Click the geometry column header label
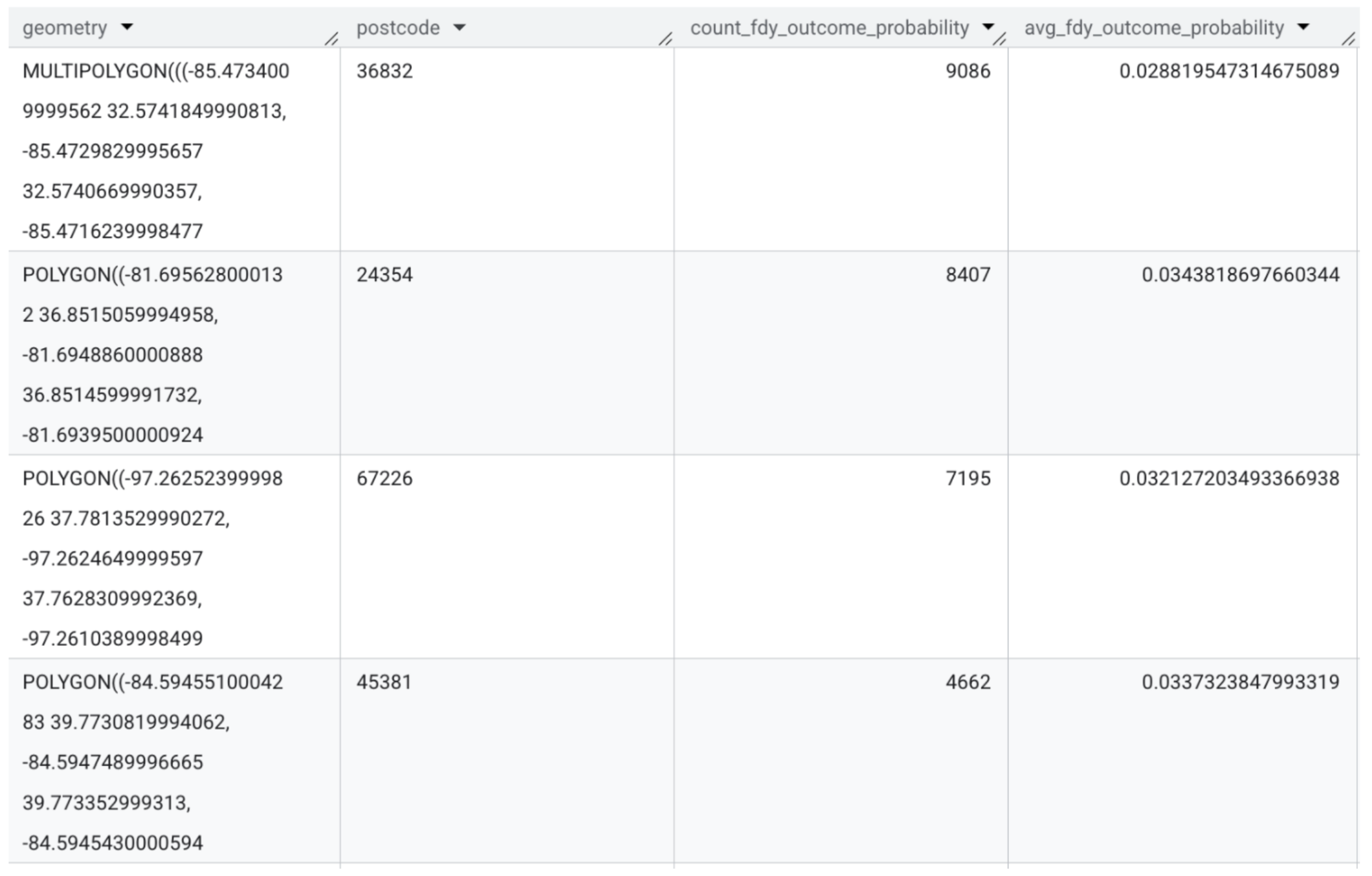The height and width of the screenshot is (876, 1372). [x=65, y=28]
